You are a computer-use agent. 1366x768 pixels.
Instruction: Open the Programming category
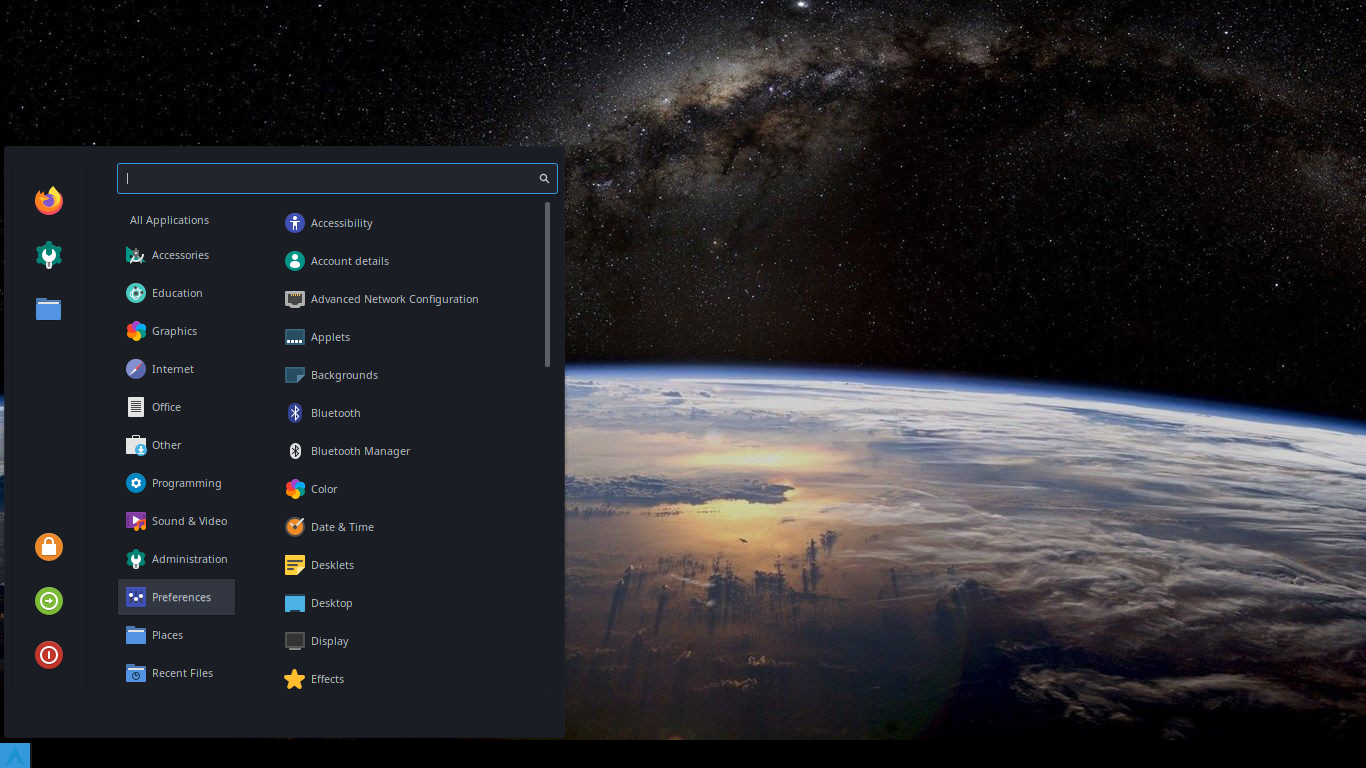186,483
